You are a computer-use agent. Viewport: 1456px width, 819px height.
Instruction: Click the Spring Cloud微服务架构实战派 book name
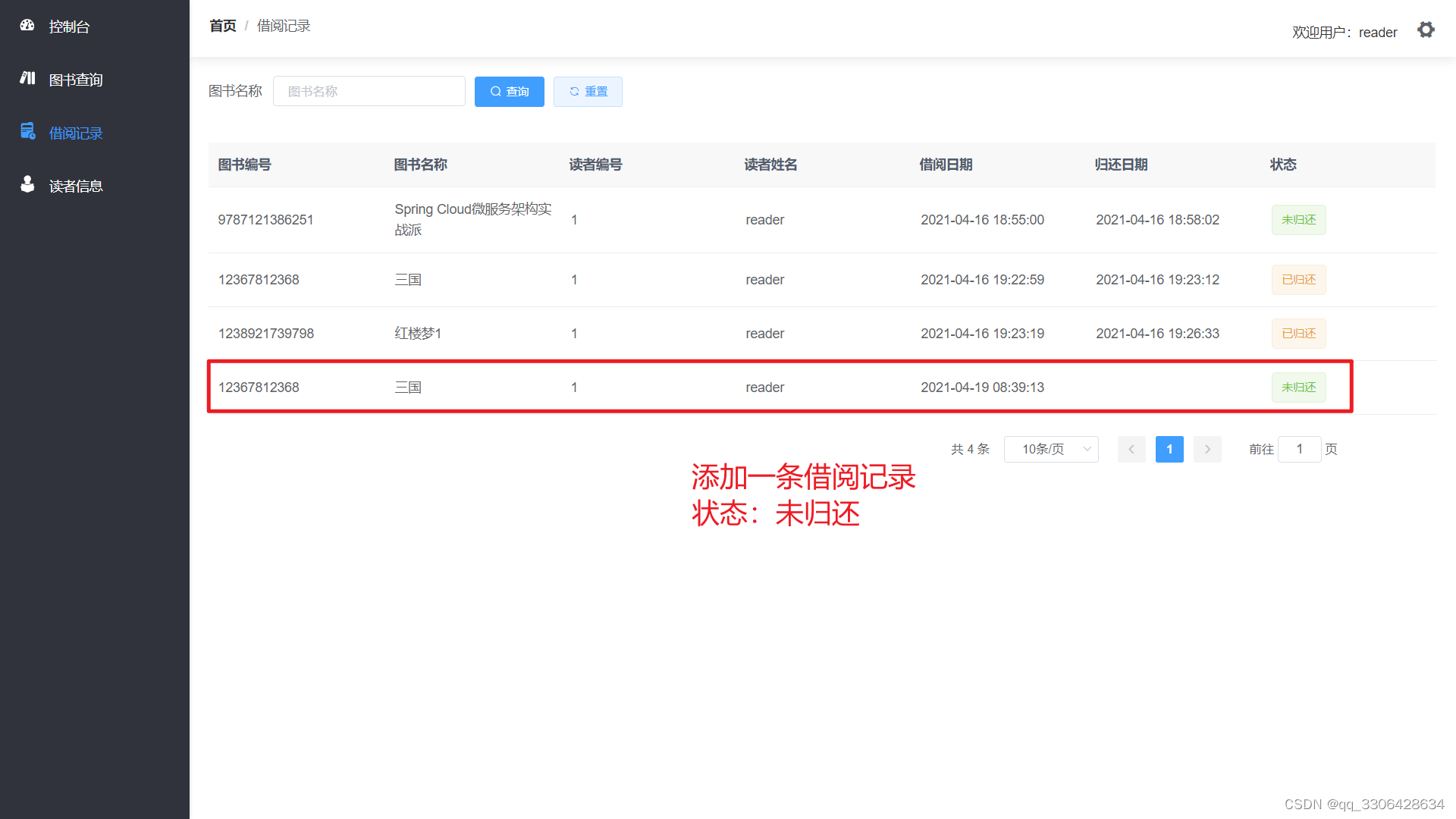pos(473,219)
